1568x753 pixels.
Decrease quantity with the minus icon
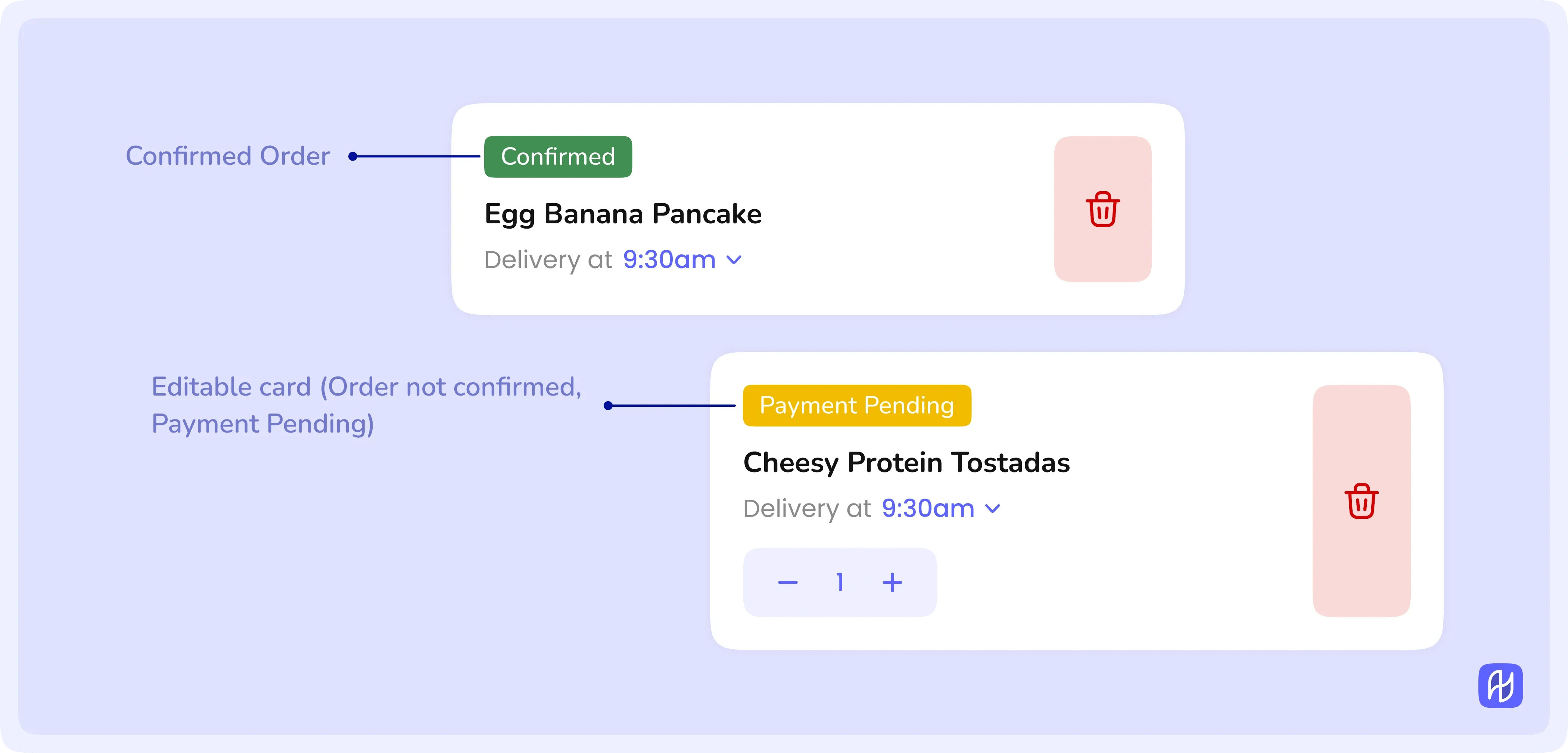click(x=788, y=582)
